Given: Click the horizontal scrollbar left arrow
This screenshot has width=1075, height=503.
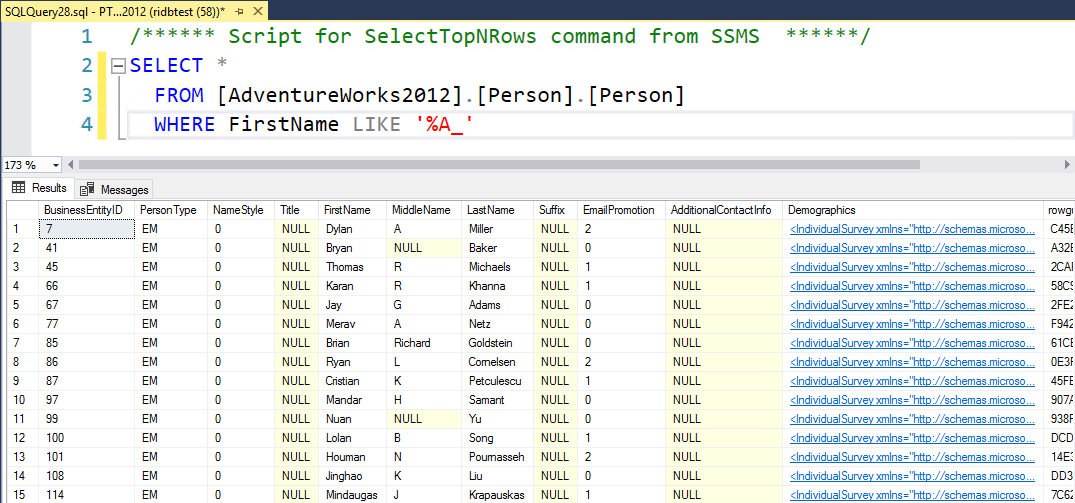Looking at the screenshot, I should coord(69,164).
